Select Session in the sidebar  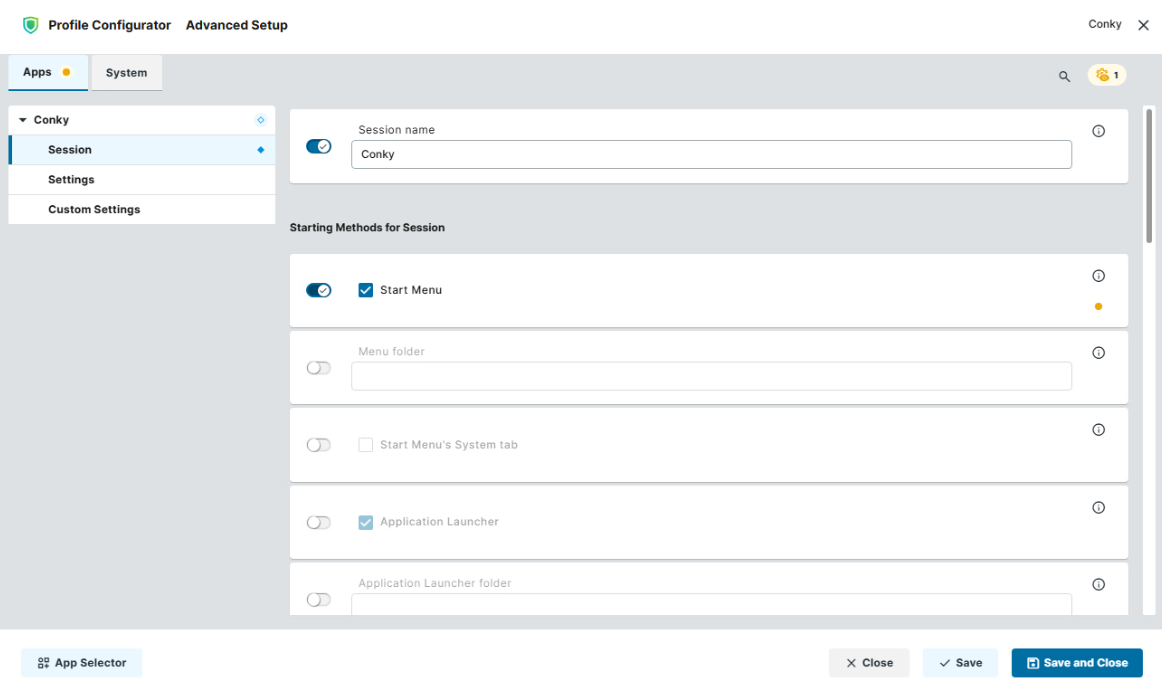[x=142, y=150]
